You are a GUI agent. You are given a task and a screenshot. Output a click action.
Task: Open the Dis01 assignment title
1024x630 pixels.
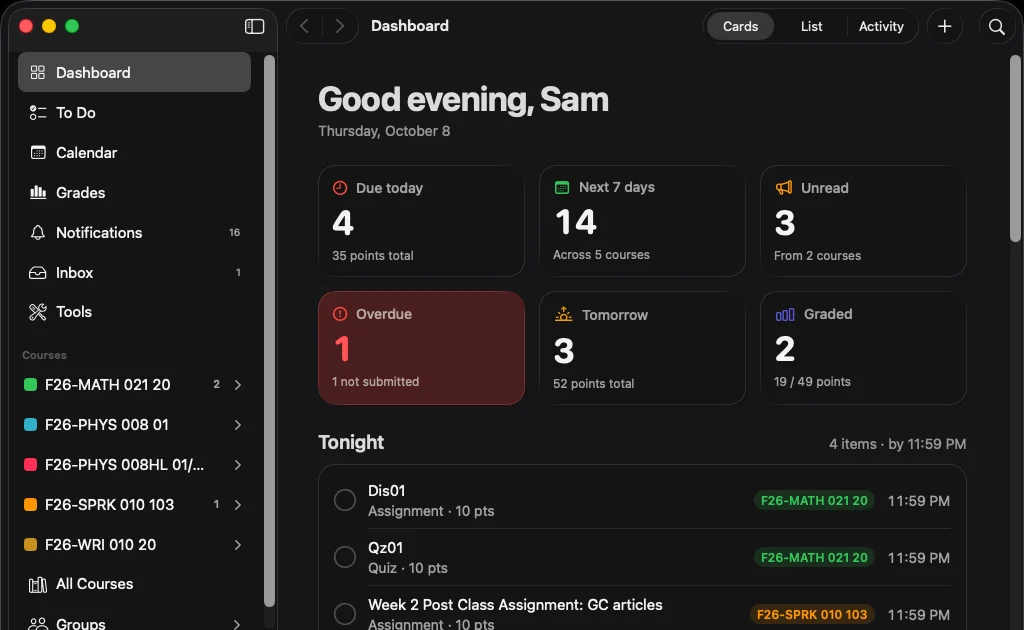[387, 491]
